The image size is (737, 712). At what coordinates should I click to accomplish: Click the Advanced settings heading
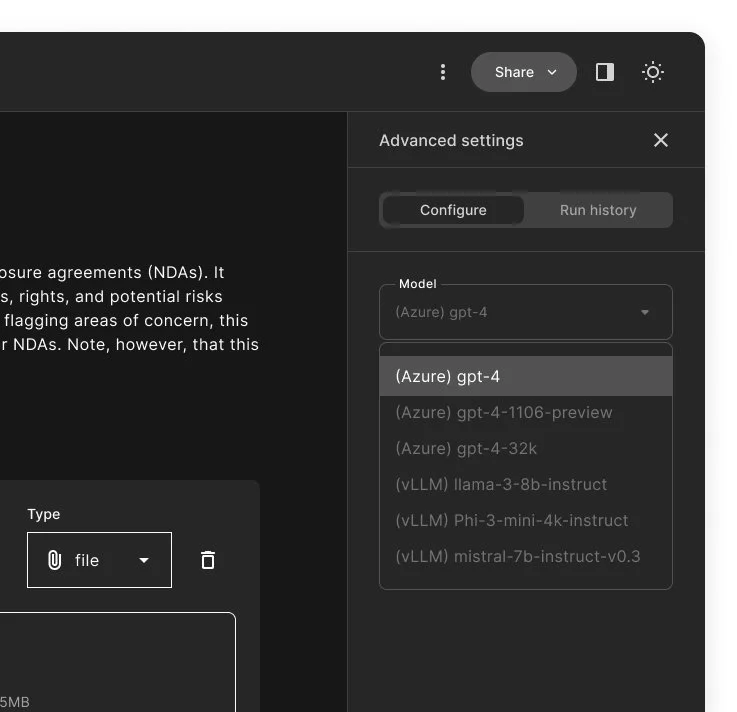[x=451, y=141]
